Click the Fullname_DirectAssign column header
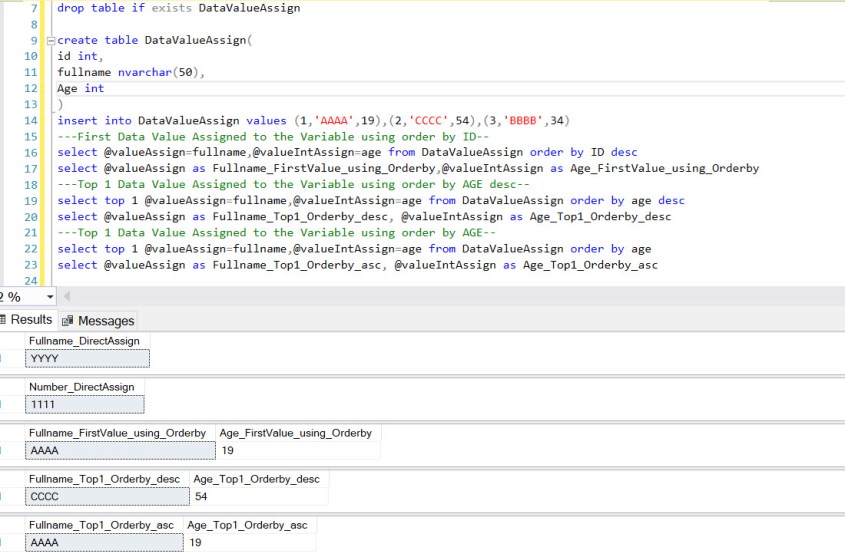Screen dimensions: 845x557 click(x=87, y=341)
